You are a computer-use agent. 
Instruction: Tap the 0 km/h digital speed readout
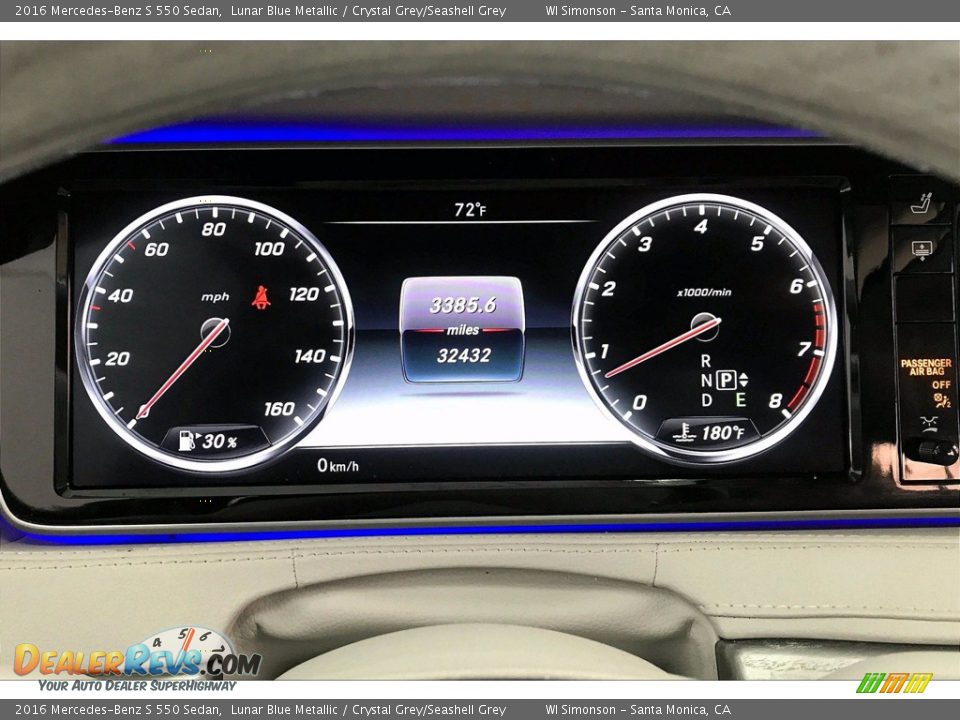337,465
